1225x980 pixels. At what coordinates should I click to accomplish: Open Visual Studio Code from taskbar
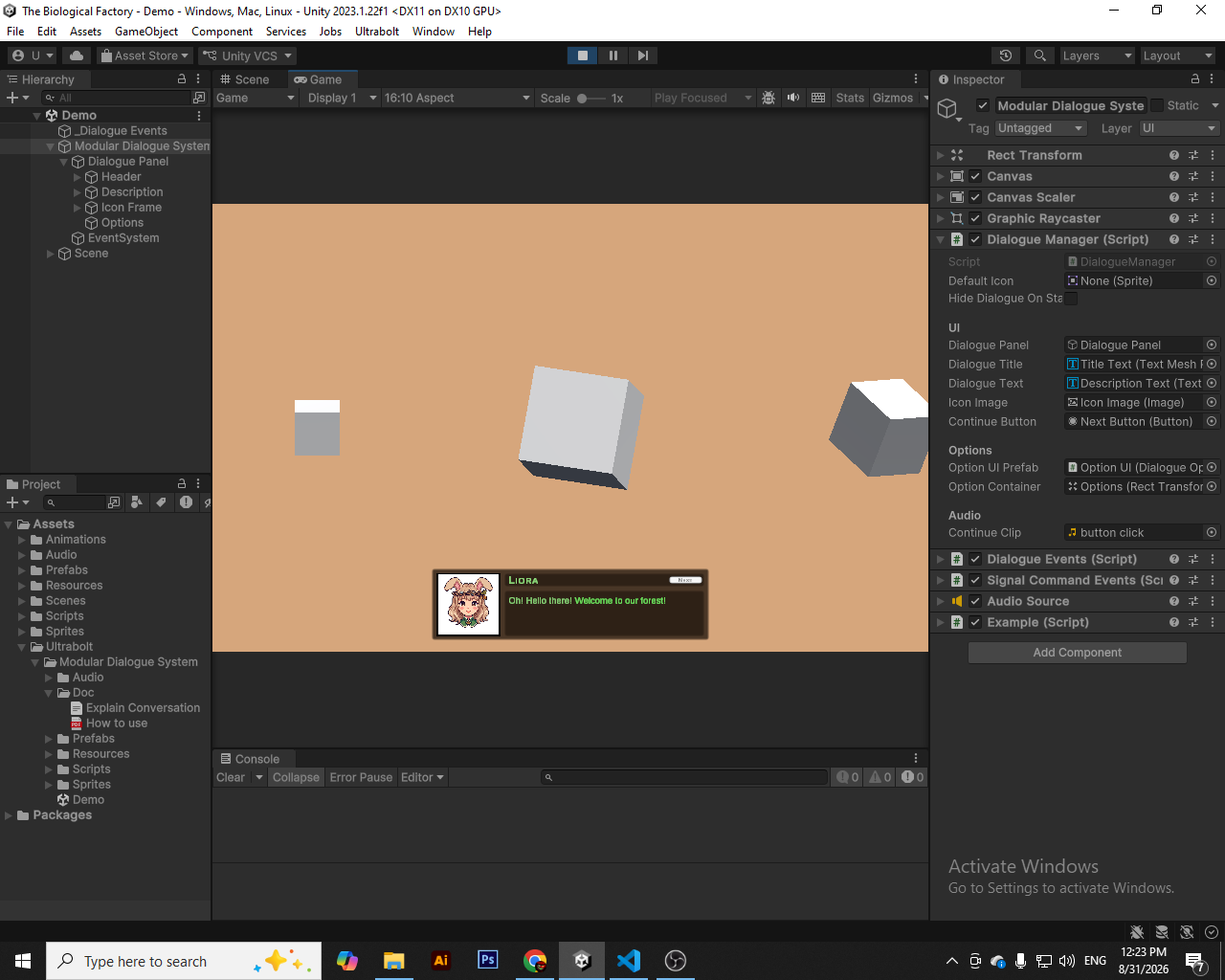point(629,961)
